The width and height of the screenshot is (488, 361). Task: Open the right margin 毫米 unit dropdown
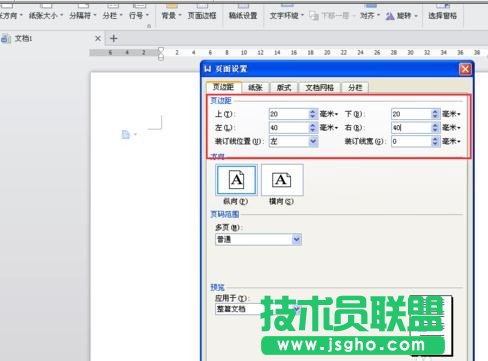(451, 128)
